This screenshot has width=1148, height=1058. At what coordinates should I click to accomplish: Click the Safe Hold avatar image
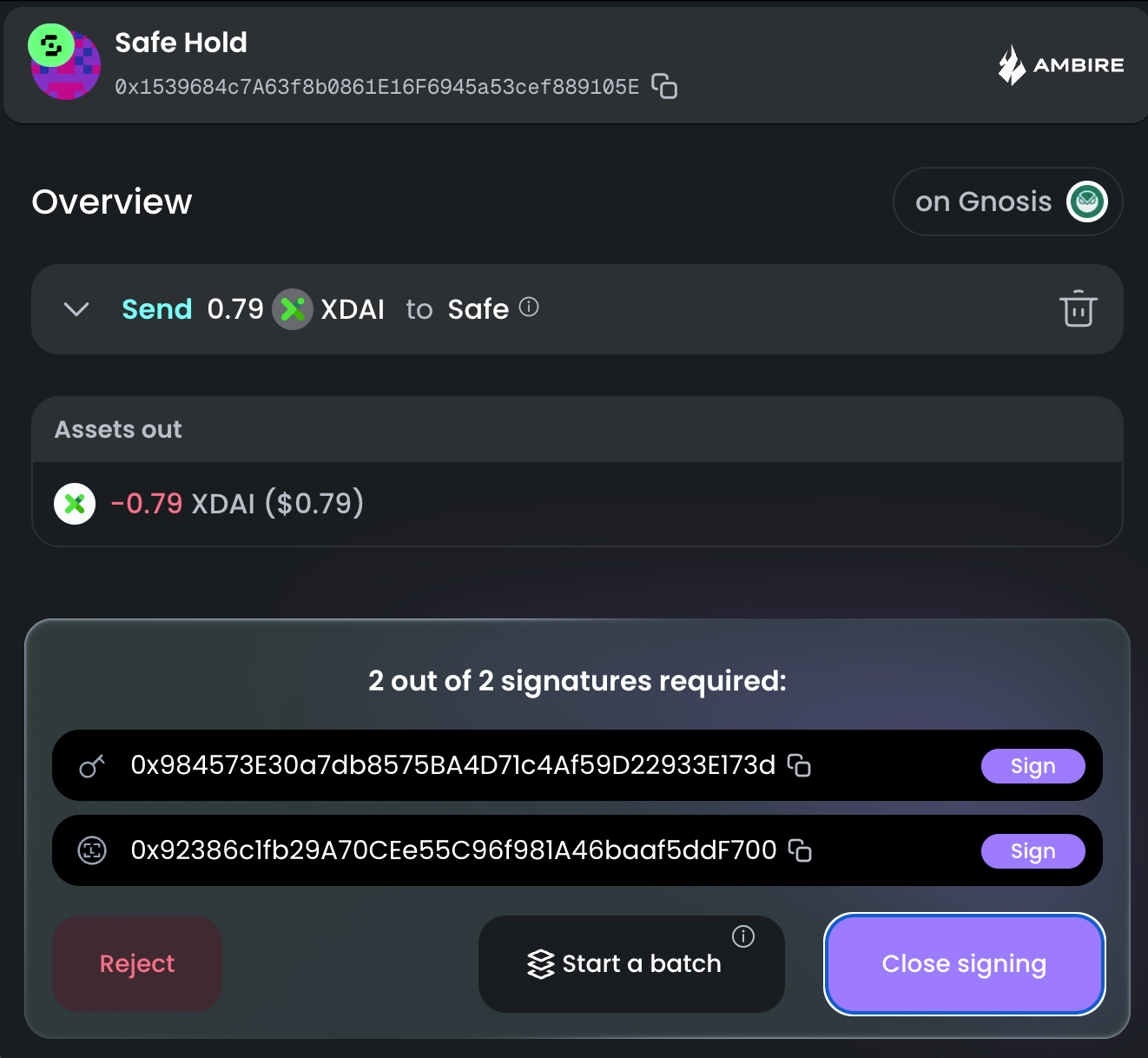65,64
